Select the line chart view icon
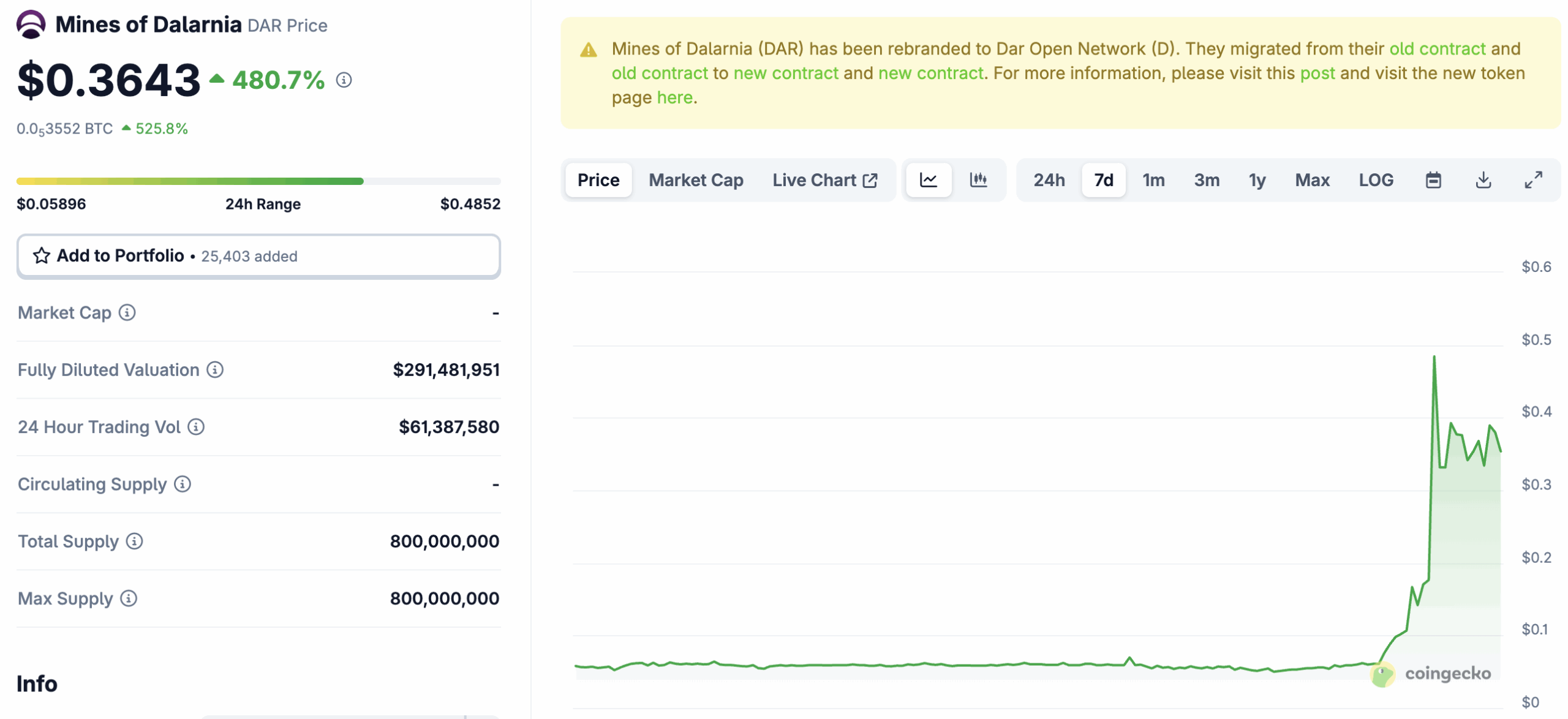1568x719 pixels. (929, 179)
